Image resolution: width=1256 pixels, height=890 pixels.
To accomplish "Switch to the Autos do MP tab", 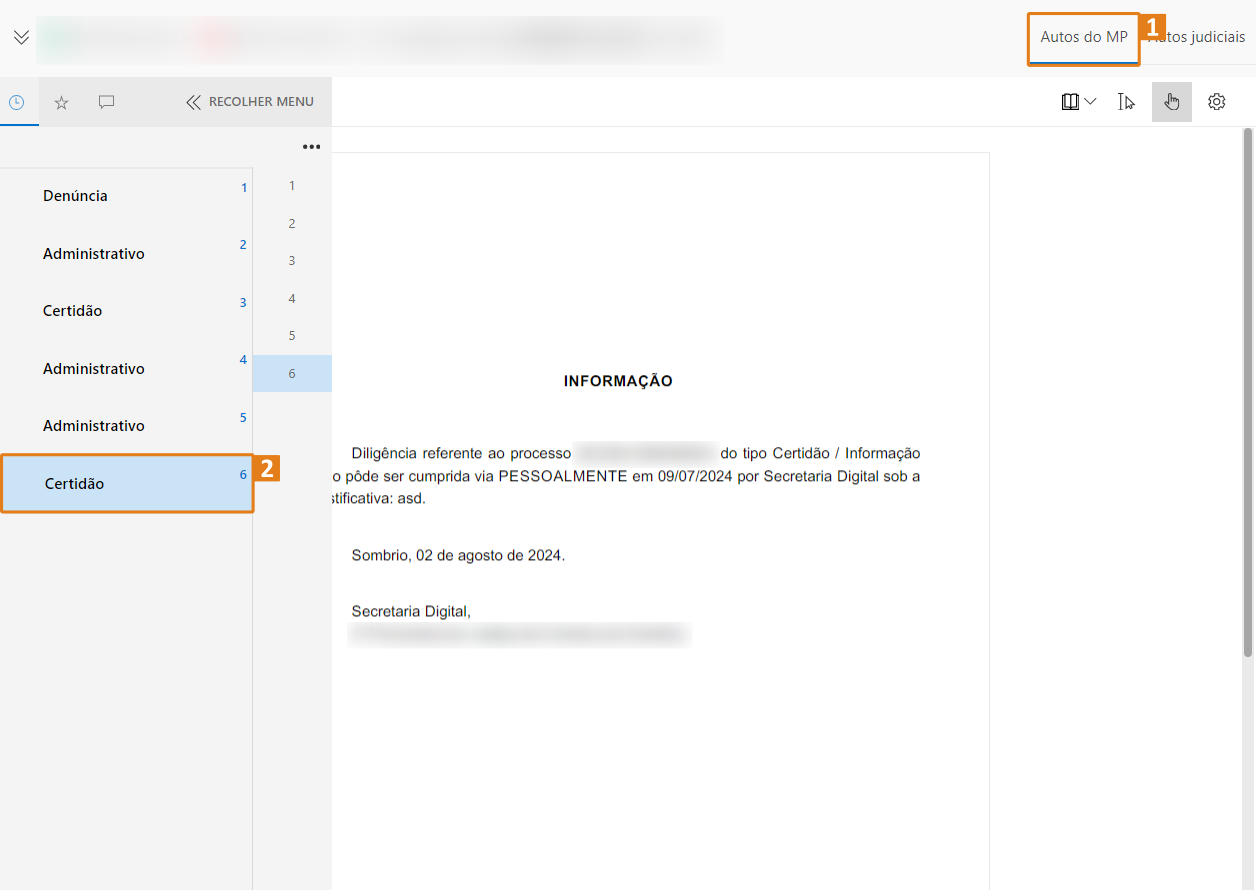I will point(1083,37).
